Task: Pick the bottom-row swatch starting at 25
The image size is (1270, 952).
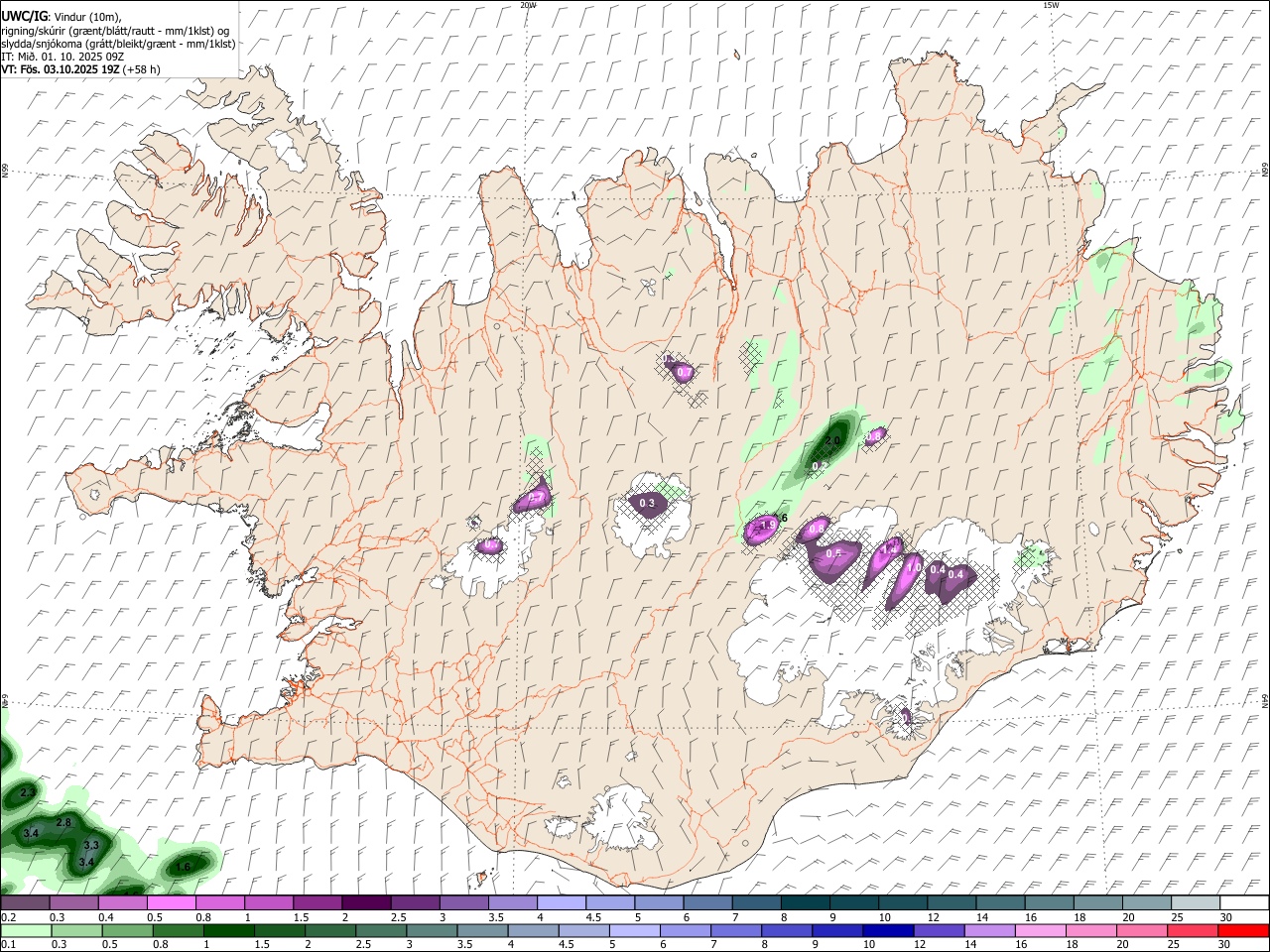Action: coord(1193,930)
